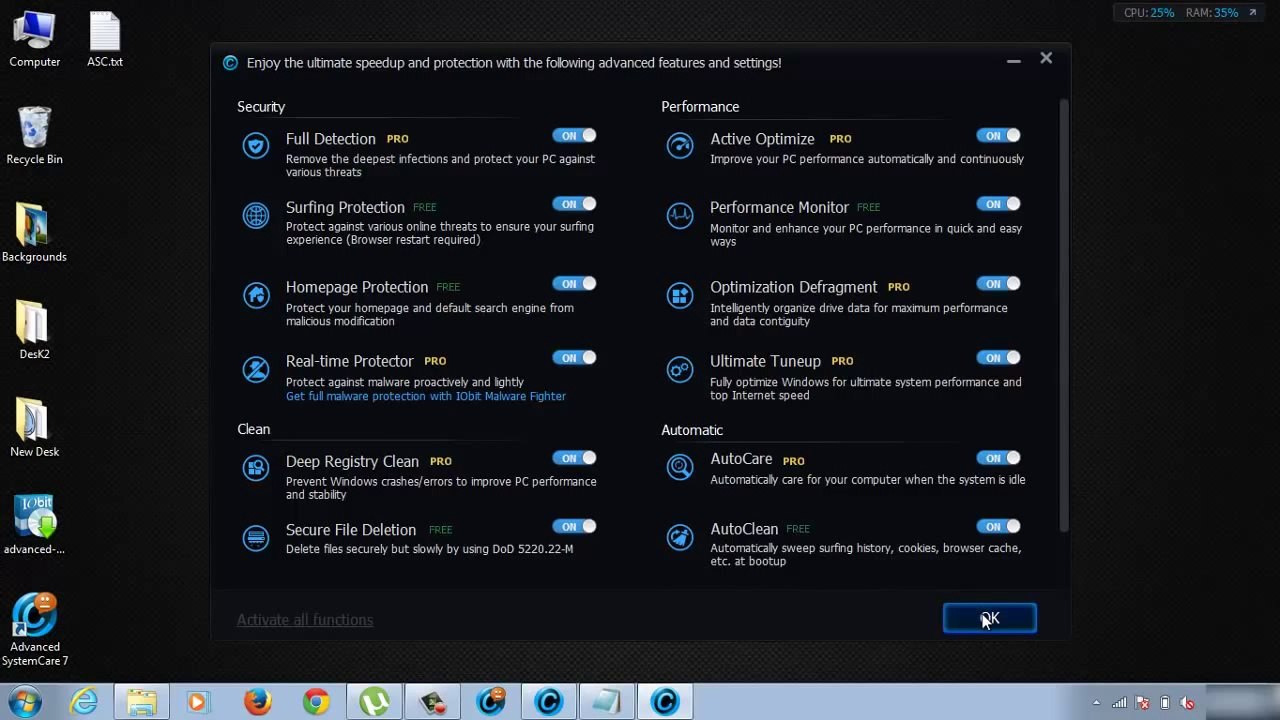Click the Homepage Protection house icon
Viewport: 1280px width, 720px height.
[256, 295]
